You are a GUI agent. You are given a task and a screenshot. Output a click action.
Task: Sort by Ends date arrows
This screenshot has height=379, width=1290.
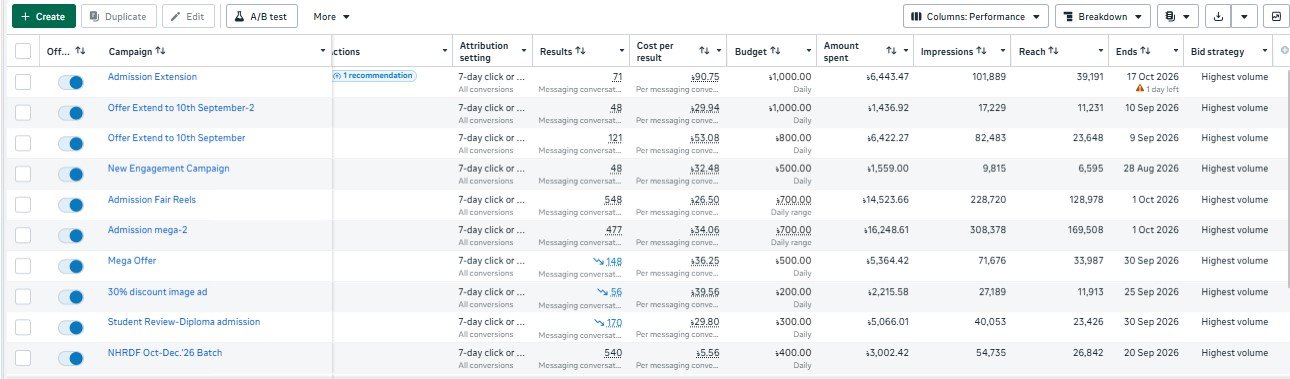(1146, 51)
